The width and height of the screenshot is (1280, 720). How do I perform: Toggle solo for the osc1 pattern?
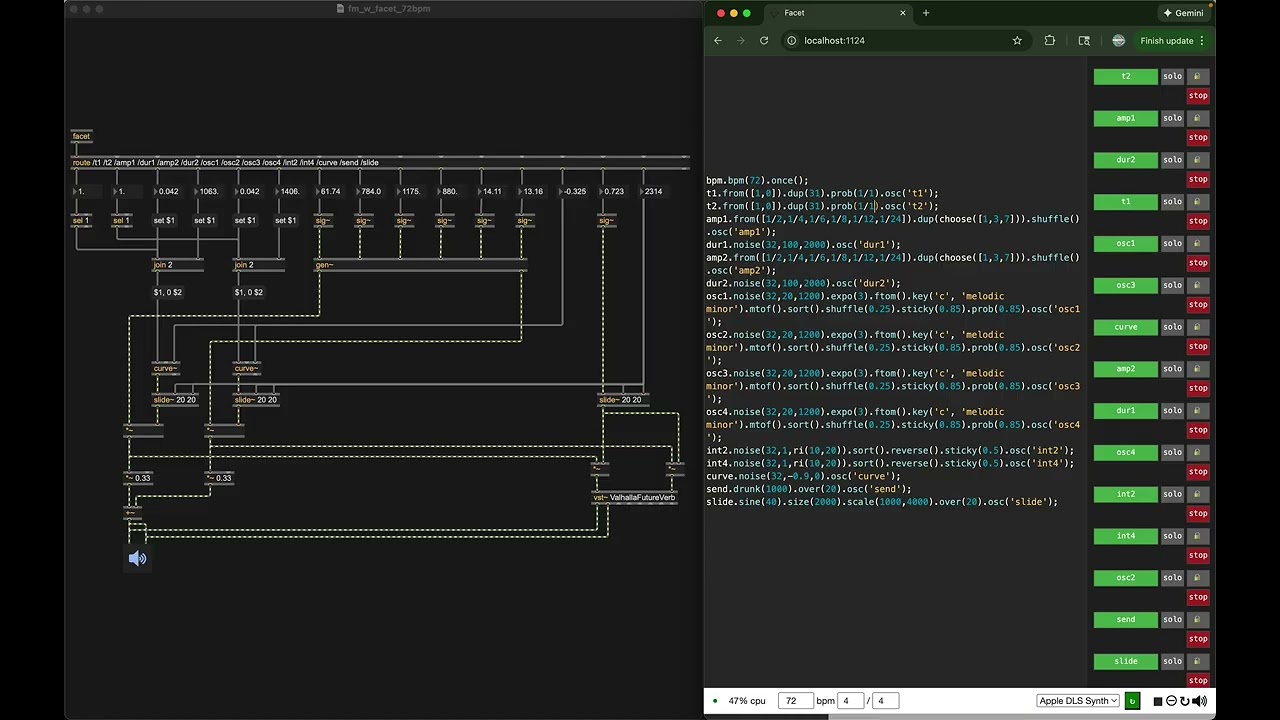coord(1172,243)
